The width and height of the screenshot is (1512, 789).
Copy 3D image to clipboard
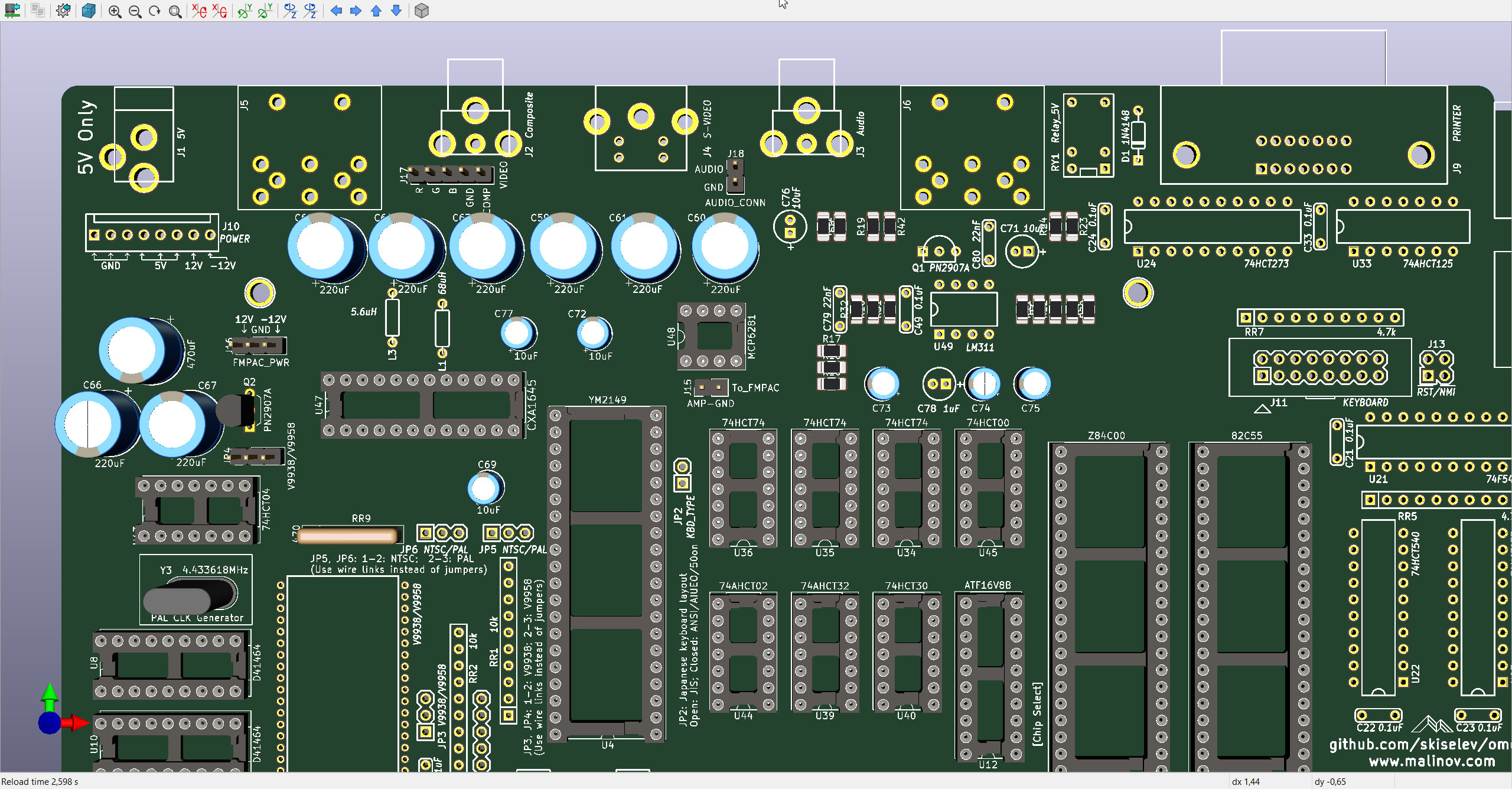click(x=38, y=11)
